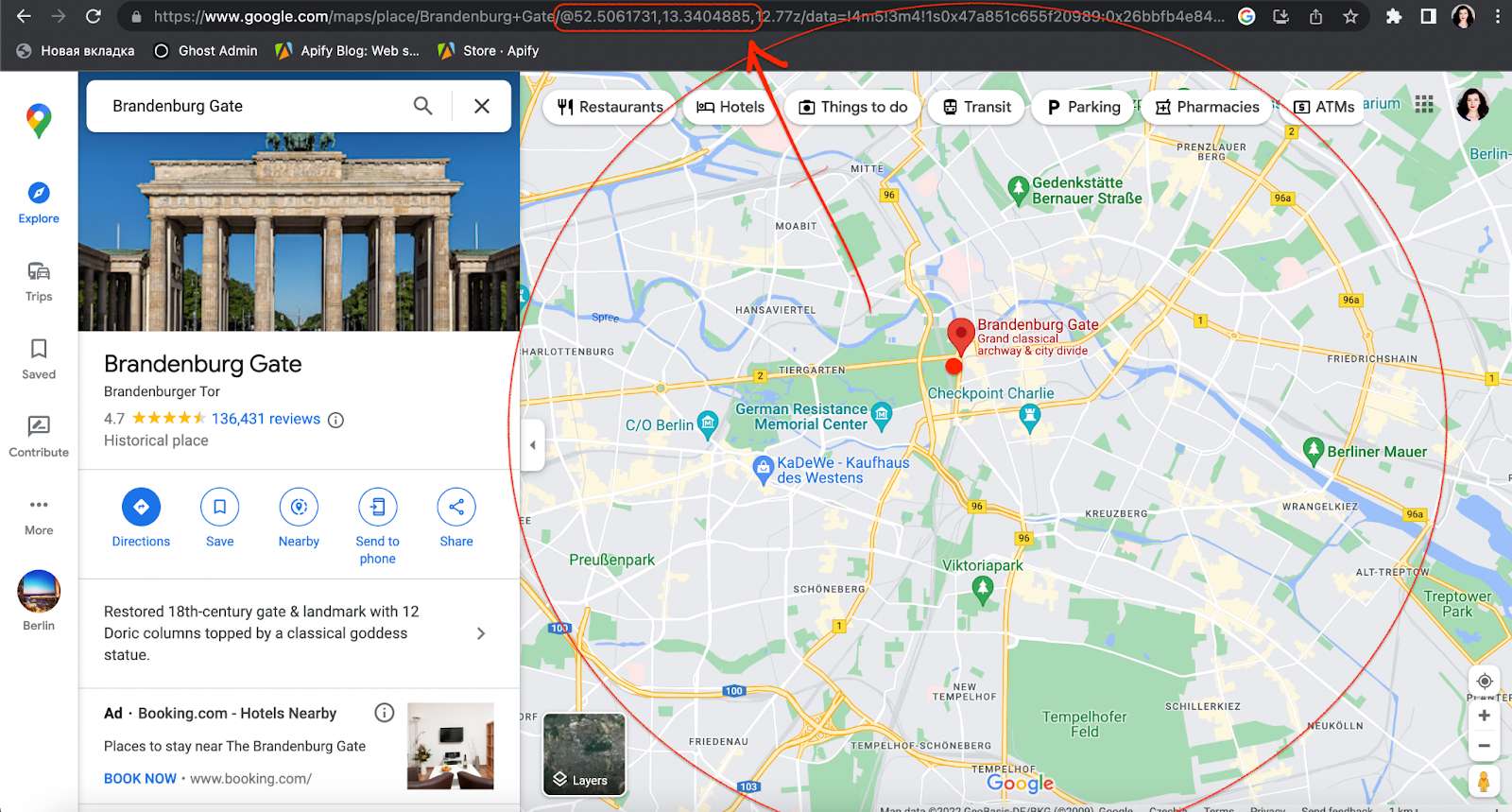Send Brandenburg Gate to phone
This screenshot has width=1512, height=812.
377,527
